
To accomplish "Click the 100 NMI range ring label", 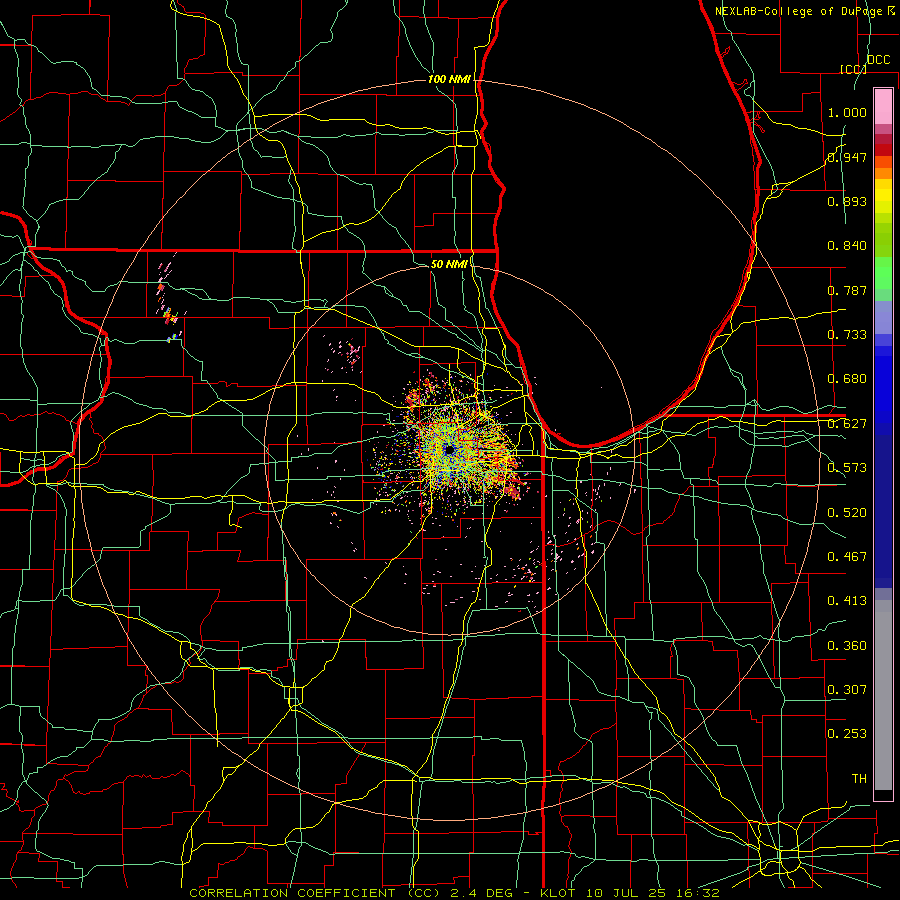I will click(449, 79).
